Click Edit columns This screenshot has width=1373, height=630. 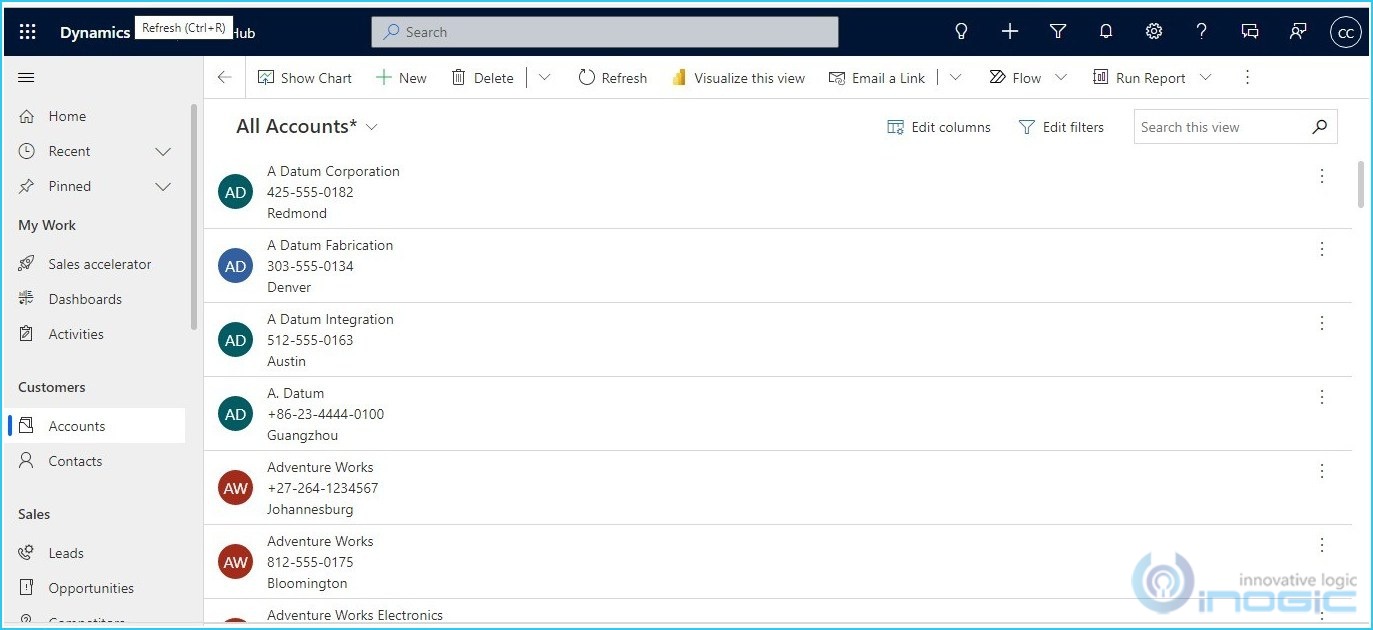point(939,127)
